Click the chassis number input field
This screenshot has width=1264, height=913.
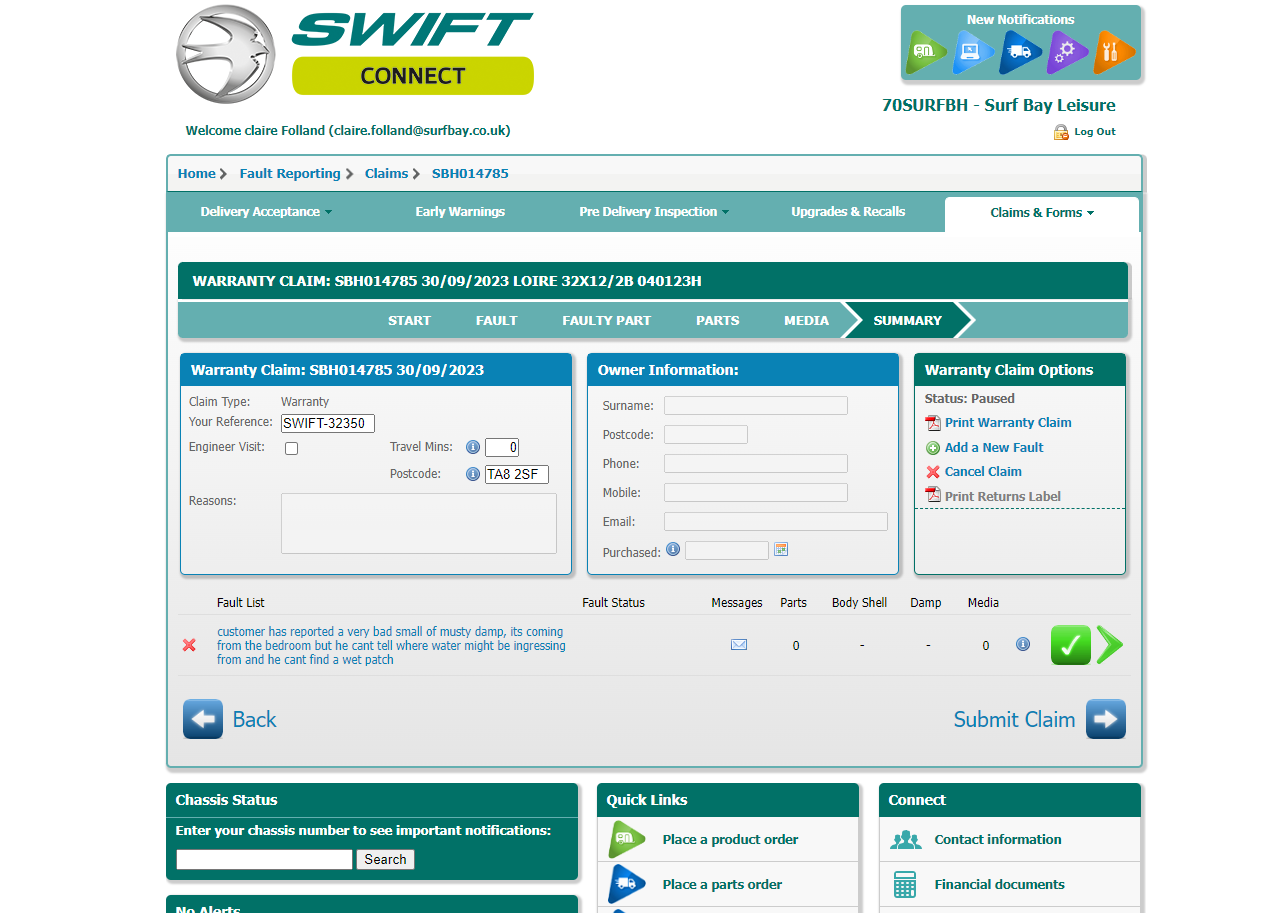(x=265, y=859)
